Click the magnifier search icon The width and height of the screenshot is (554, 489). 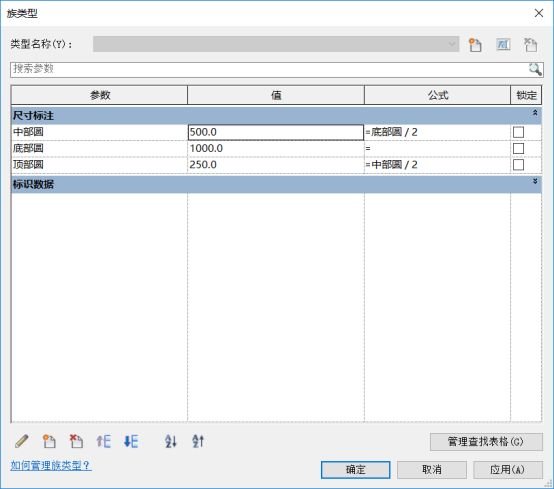(535, 69)
